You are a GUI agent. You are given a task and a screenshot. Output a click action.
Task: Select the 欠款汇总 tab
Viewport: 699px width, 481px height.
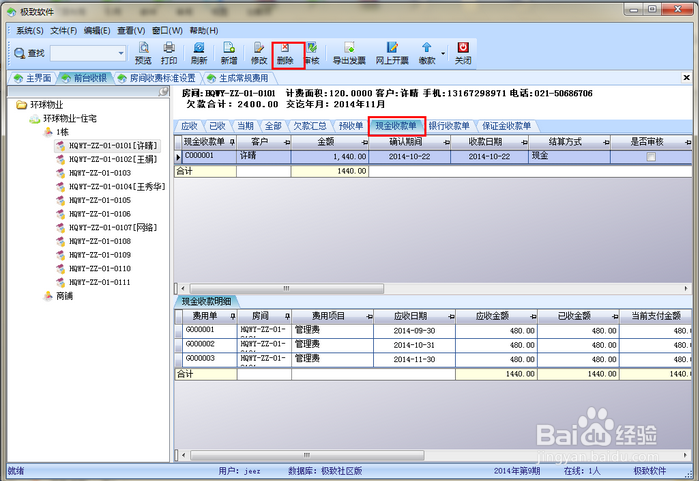310,126
